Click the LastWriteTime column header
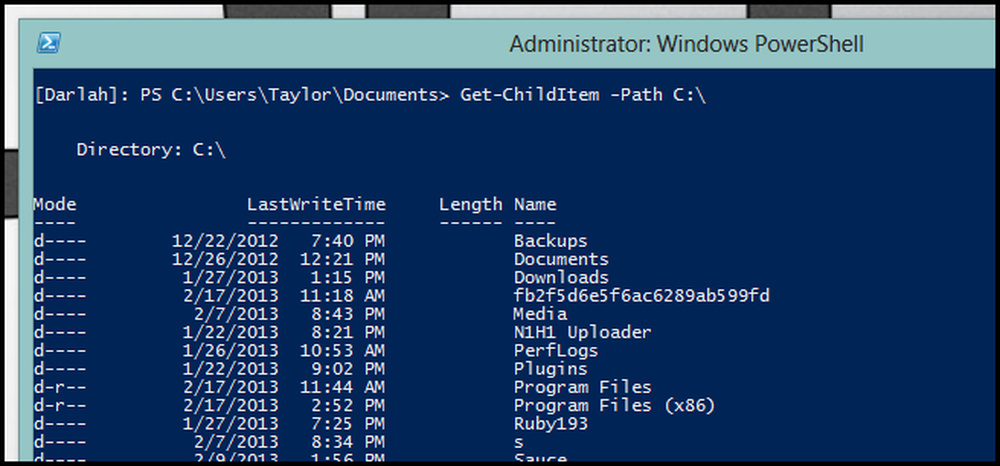The width and height of the screenshot is (1000, 466). pos(316,205)
